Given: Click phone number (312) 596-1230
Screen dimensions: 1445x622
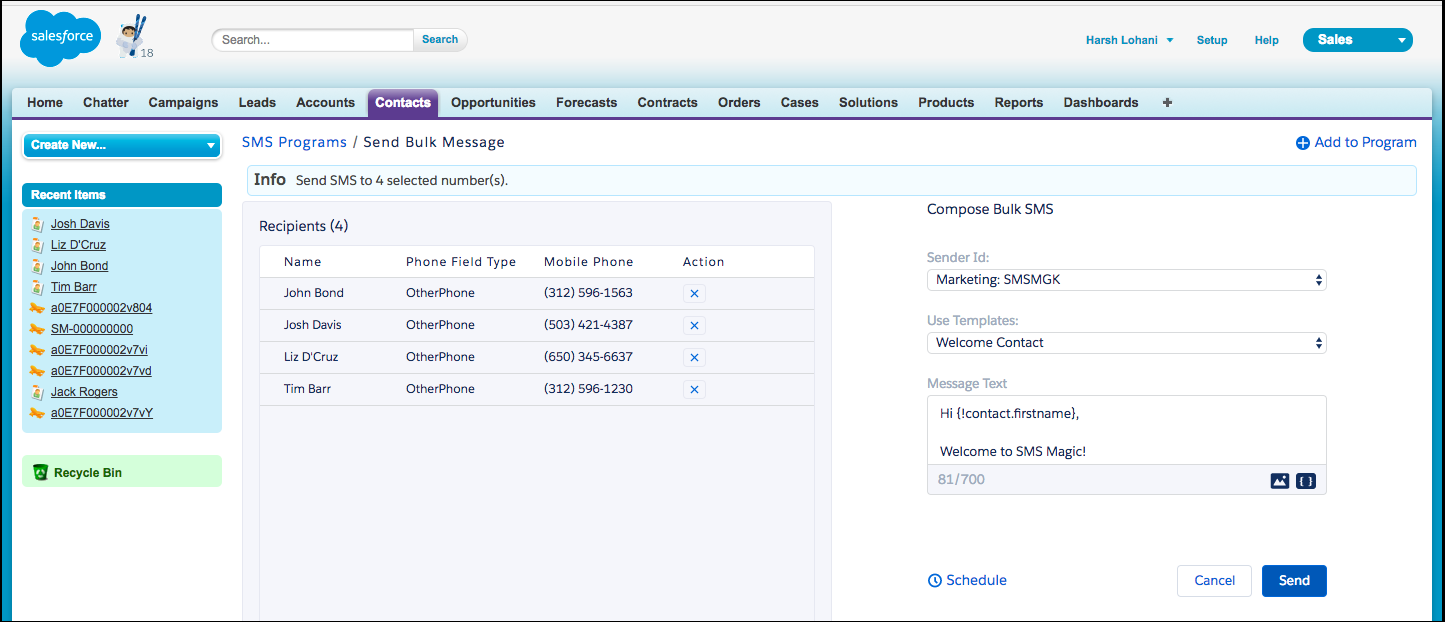Looking at the screenshot, I should point(588,389).
